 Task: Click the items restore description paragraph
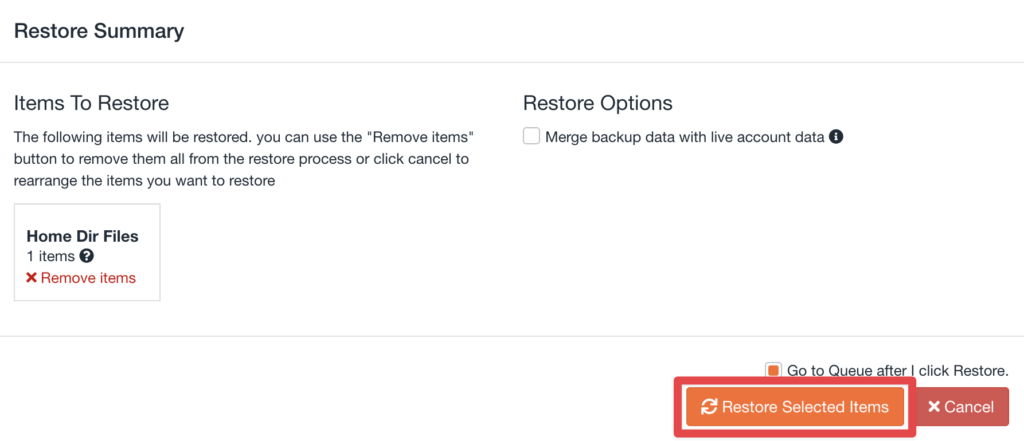point(242,159)
